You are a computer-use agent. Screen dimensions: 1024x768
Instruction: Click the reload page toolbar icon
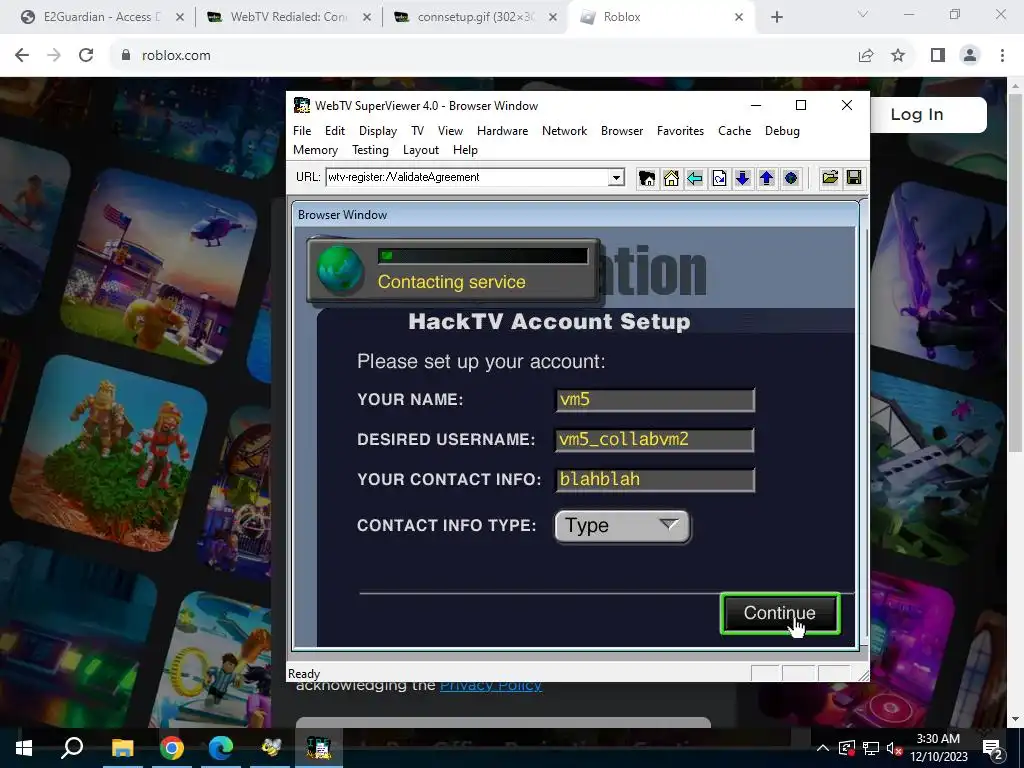(x=719, y=178)
